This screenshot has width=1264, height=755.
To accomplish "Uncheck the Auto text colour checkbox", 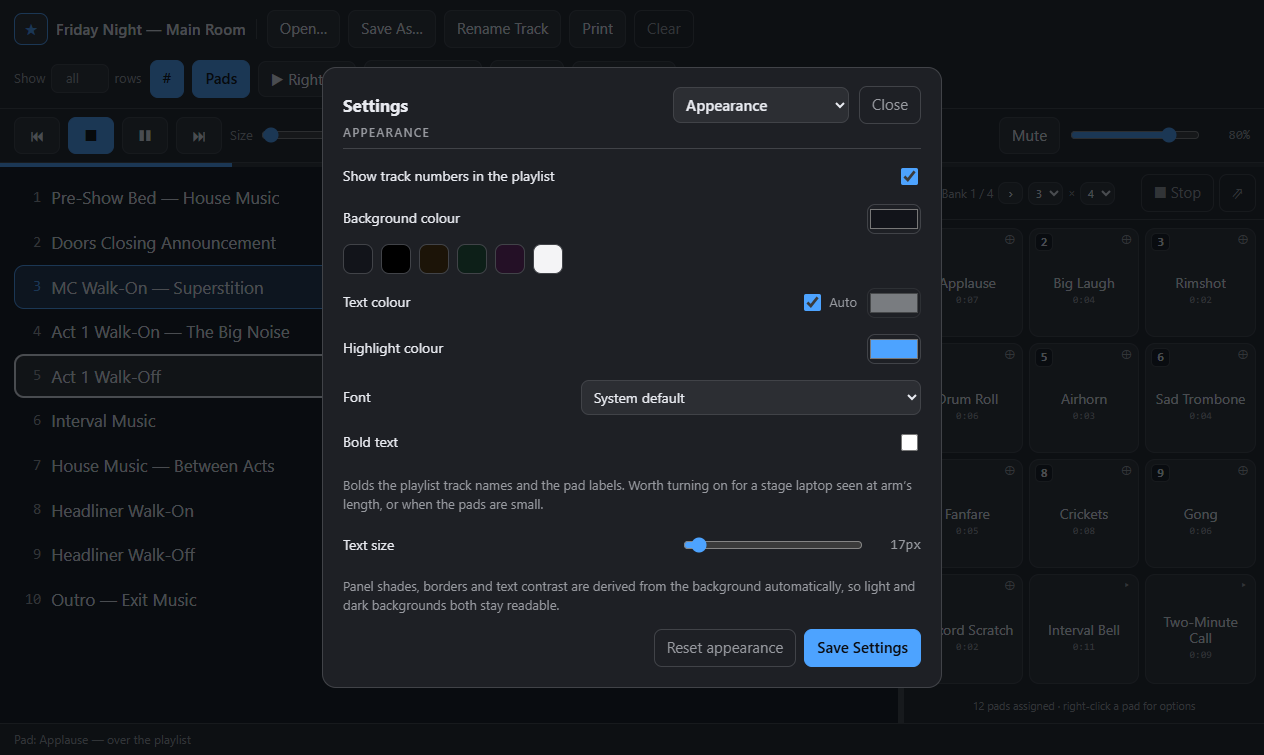I will click(812, 302).
